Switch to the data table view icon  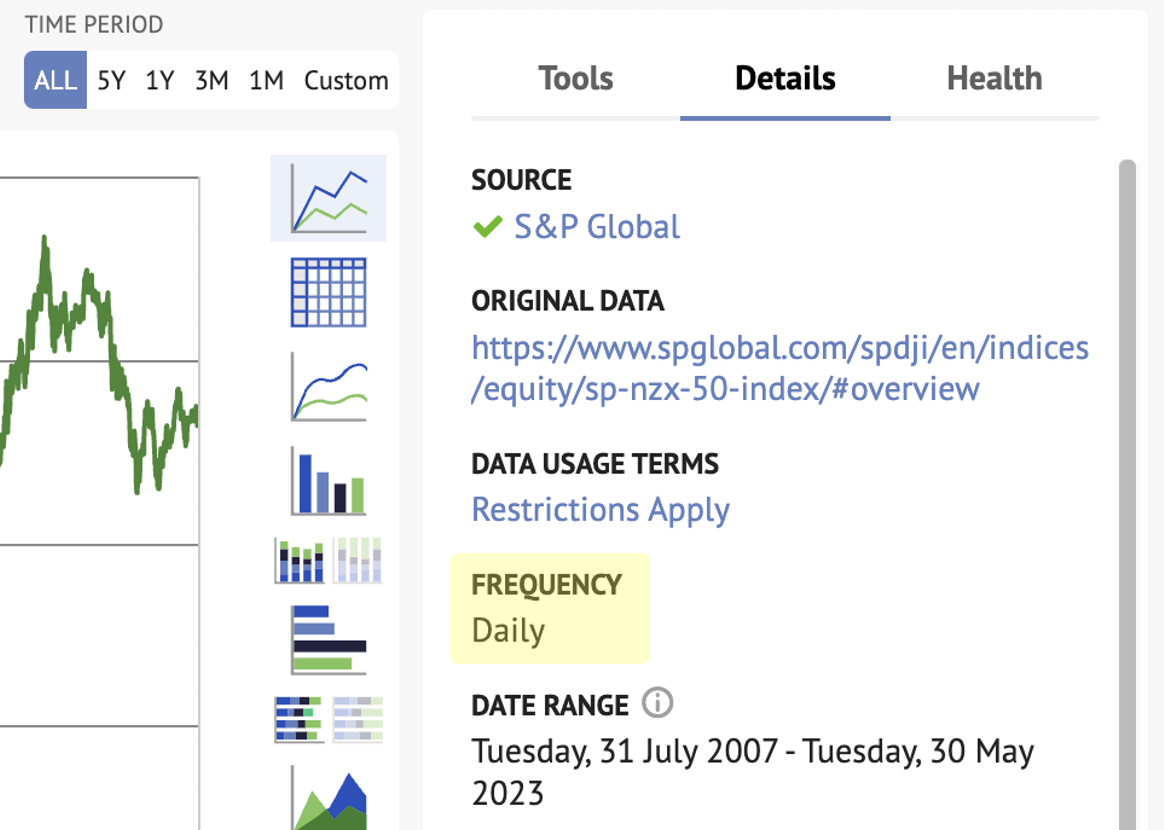329,293
